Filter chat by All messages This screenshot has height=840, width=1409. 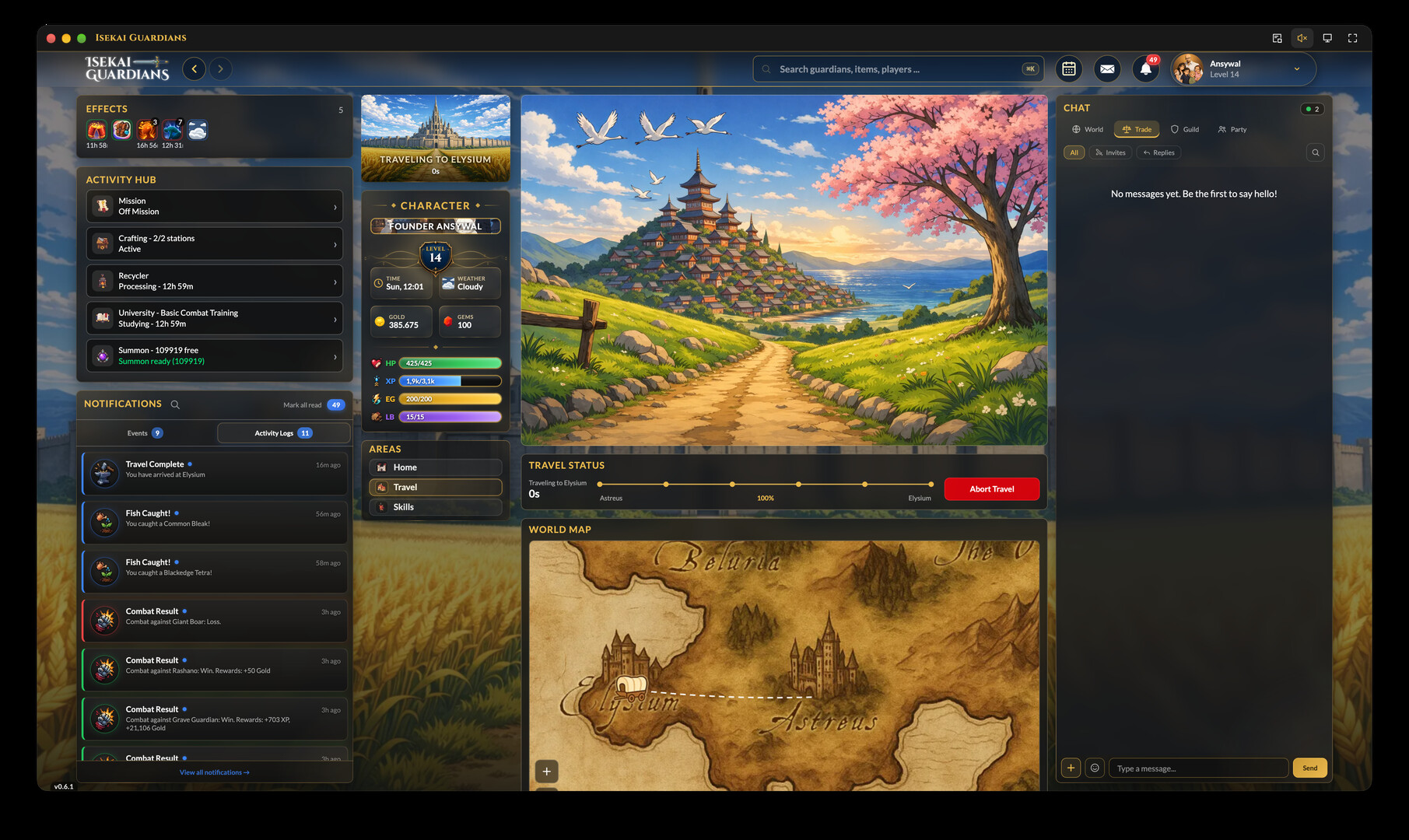click(1074, 152)
